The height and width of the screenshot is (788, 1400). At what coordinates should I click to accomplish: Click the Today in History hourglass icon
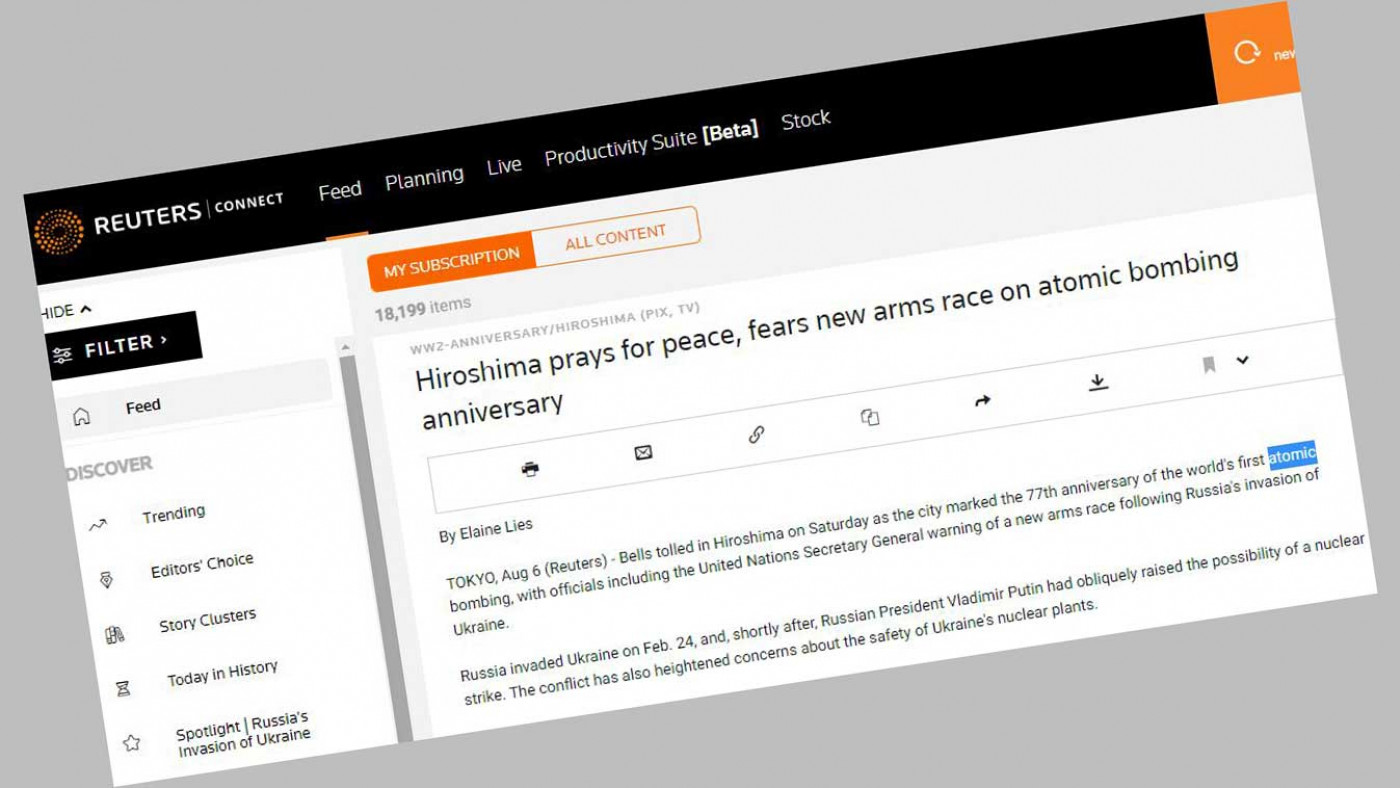click(123, 688)
